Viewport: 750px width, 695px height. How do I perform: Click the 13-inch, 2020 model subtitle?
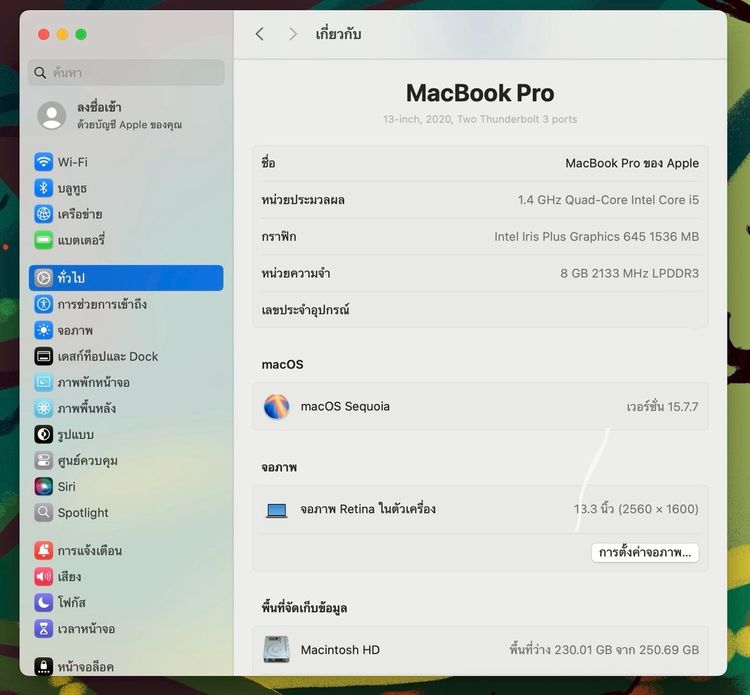(x=480, y=119)
